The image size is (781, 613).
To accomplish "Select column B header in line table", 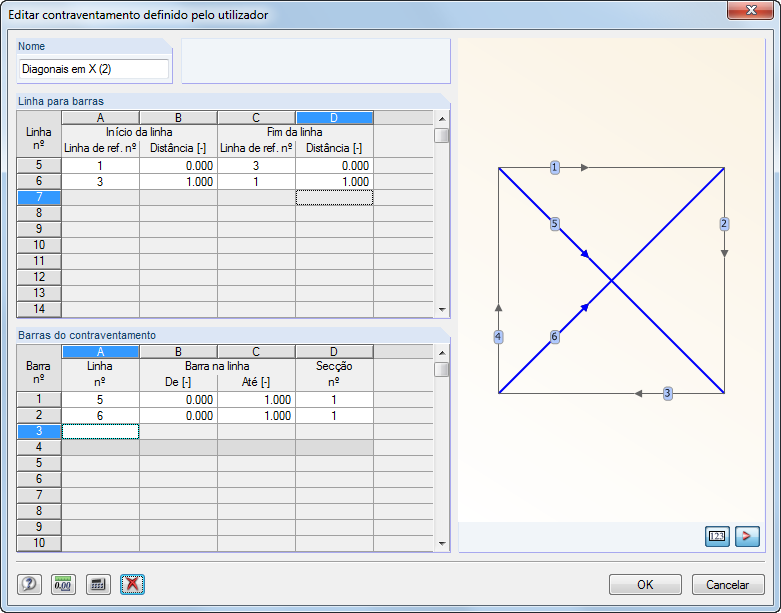I will pyautogui.click(x=178, y=118).
